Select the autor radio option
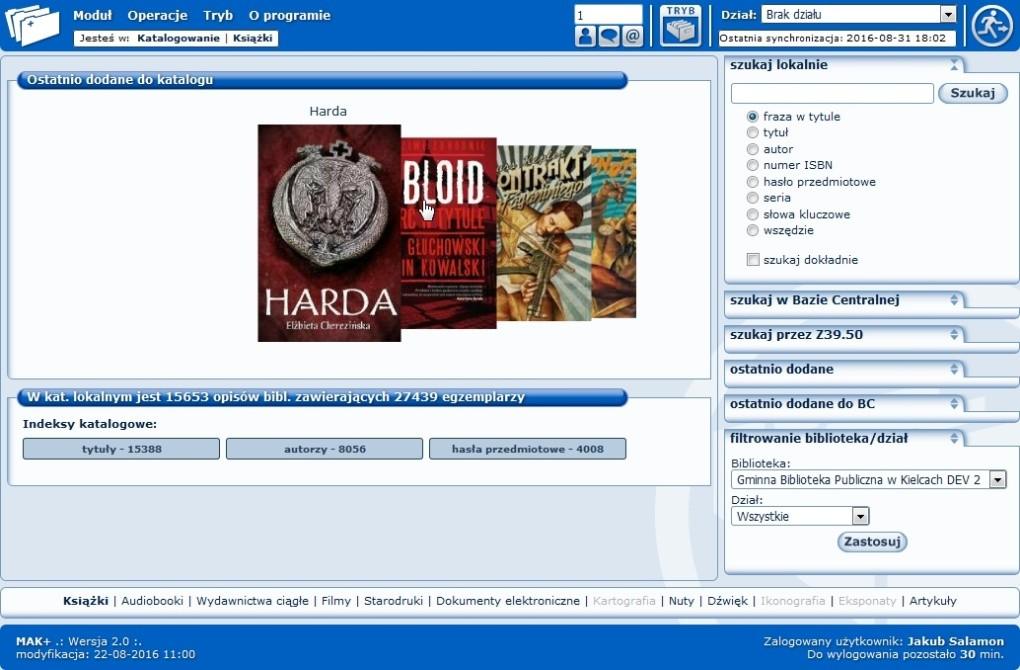1020x670 pixels. tap(753, 149)
